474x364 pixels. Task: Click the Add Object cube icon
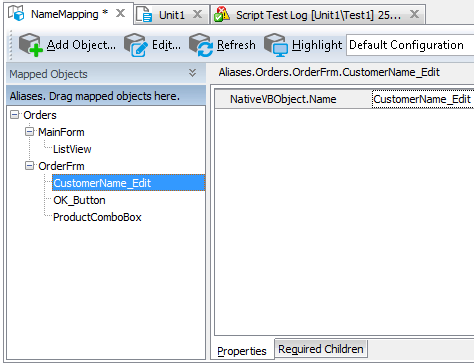point(31,45)
